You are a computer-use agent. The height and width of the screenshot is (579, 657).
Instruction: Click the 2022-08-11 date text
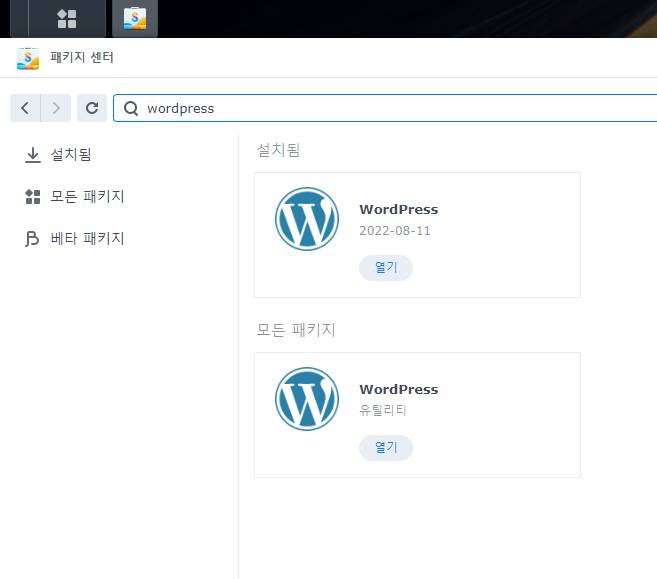[395, 231]
